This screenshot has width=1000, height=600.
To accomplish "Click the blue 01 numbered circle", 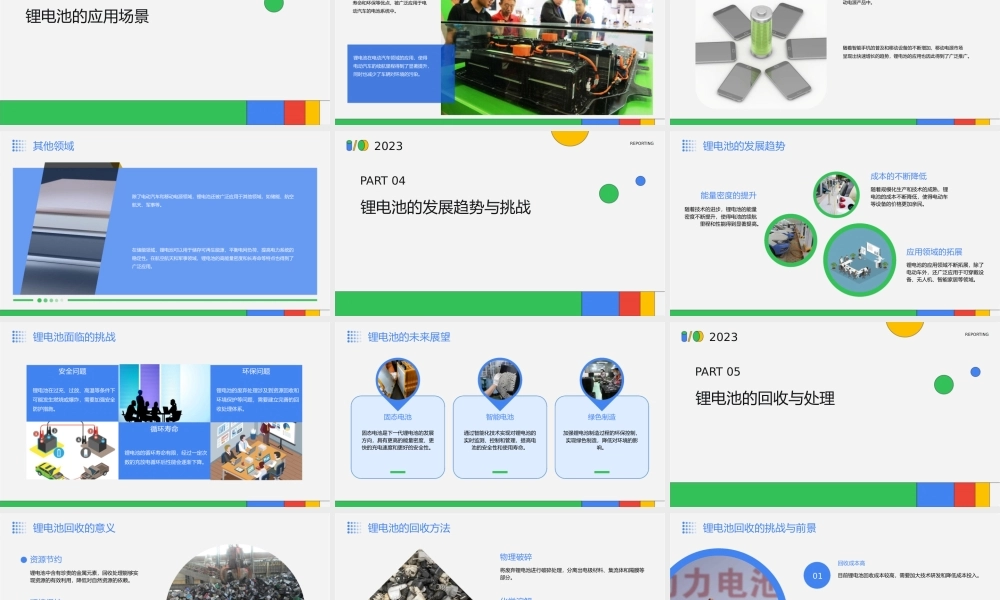I will point(817,575).
